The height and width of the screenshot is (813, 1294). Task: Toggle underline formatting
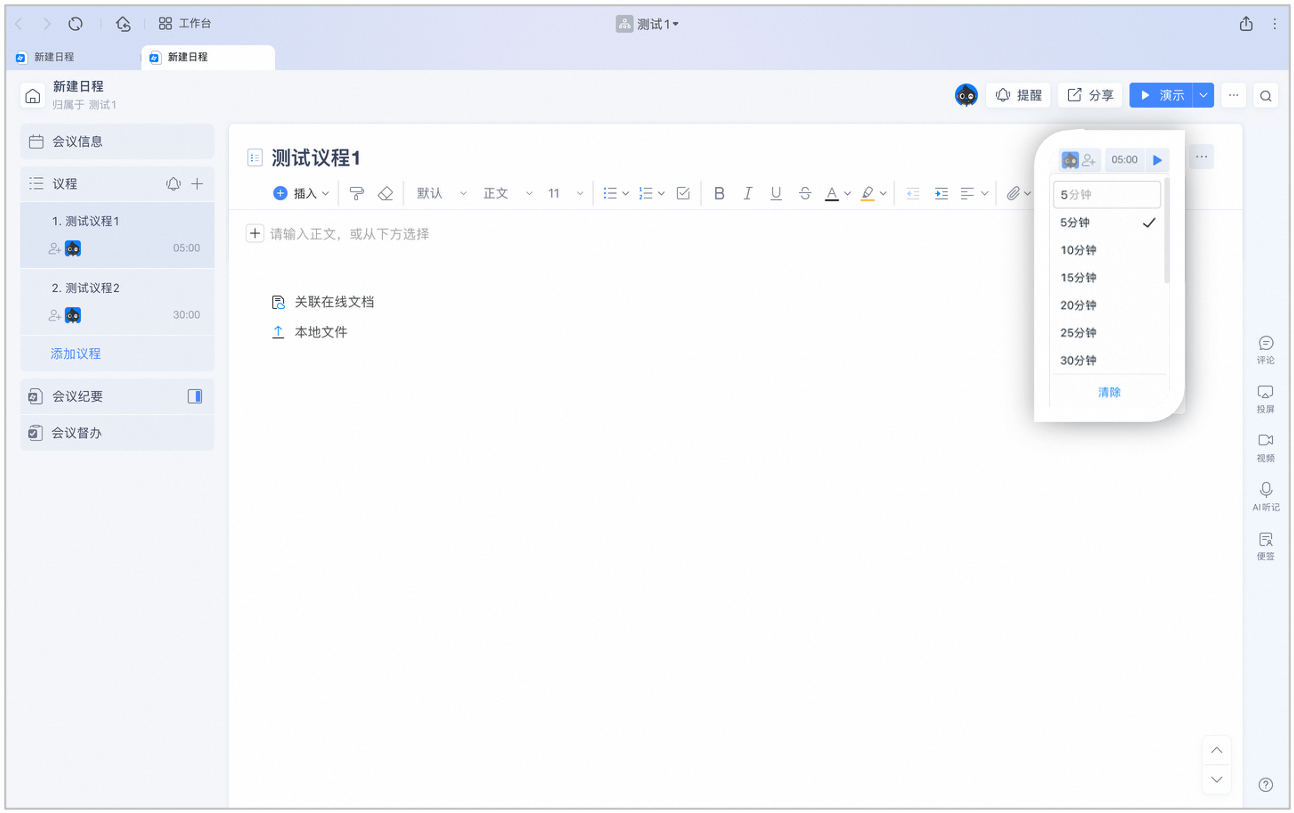(x=776, y=193)
